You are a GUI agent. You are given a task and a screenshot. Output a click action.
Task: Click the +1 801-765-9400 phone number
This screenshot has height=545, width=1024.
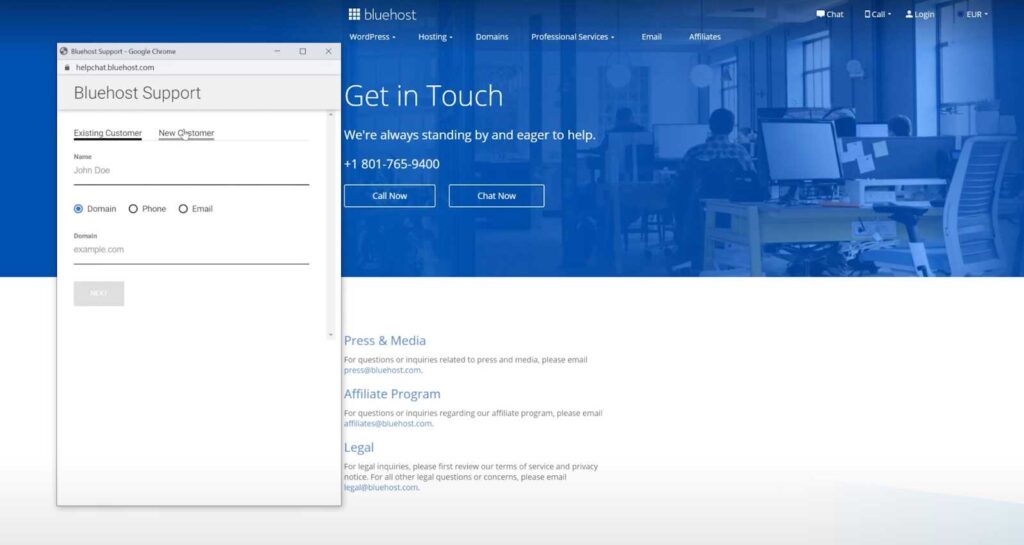(392, 164)
